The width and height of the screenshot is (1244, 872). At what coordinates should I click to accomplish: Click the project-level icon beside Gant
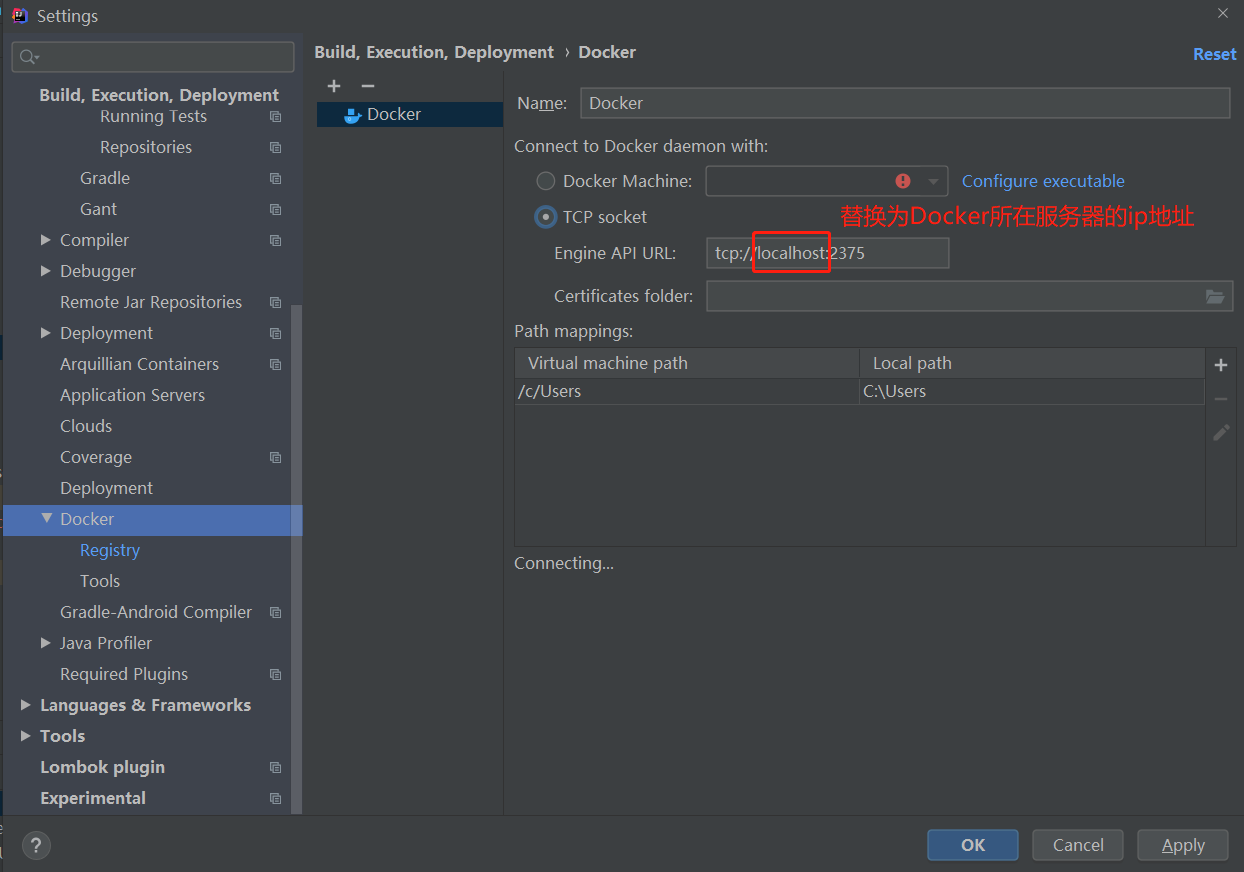click(276, 210)
